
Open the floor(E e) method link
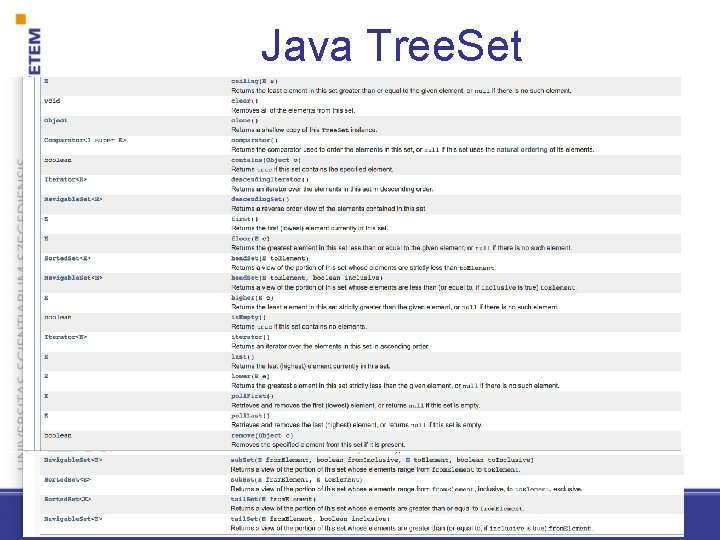(x=250, y=239)
